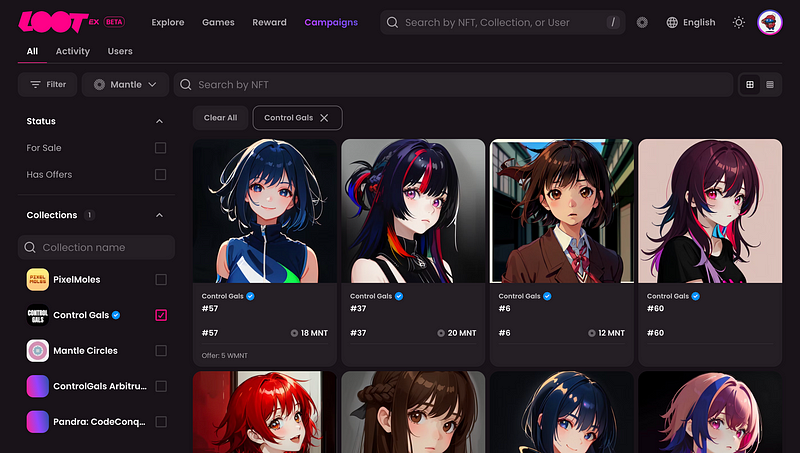Open NFT #37 black and red hair thumbnail
This screenshot has height=453, width=800.
click(413, 211)
